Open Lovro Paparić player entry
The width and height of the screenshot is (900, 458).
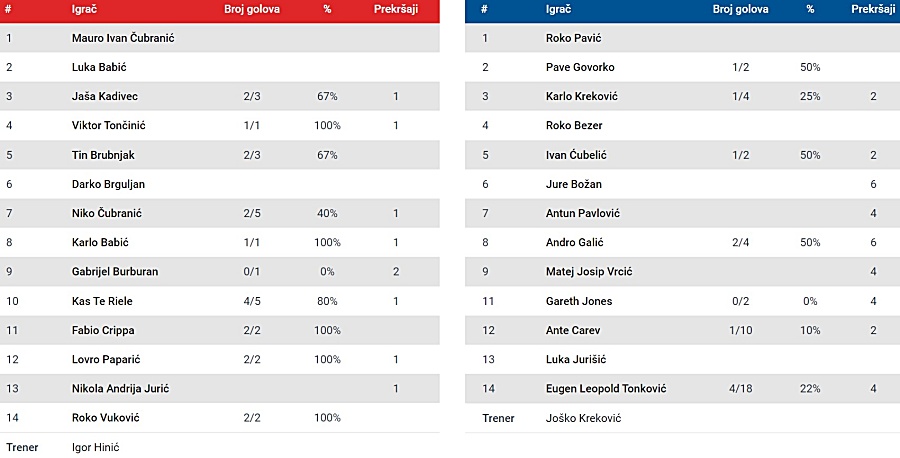pos(106,359)
